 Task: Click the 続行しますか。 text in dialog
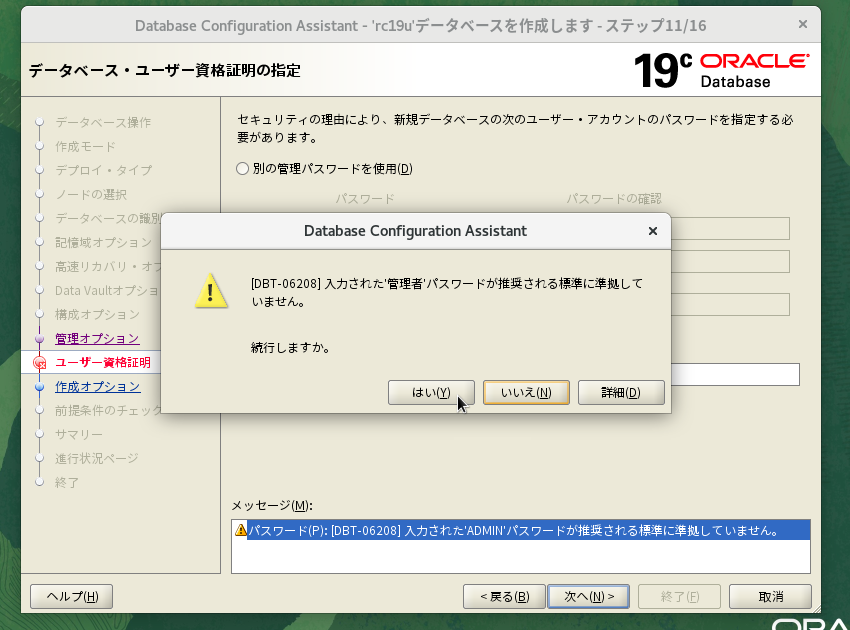tap(291, 348)
